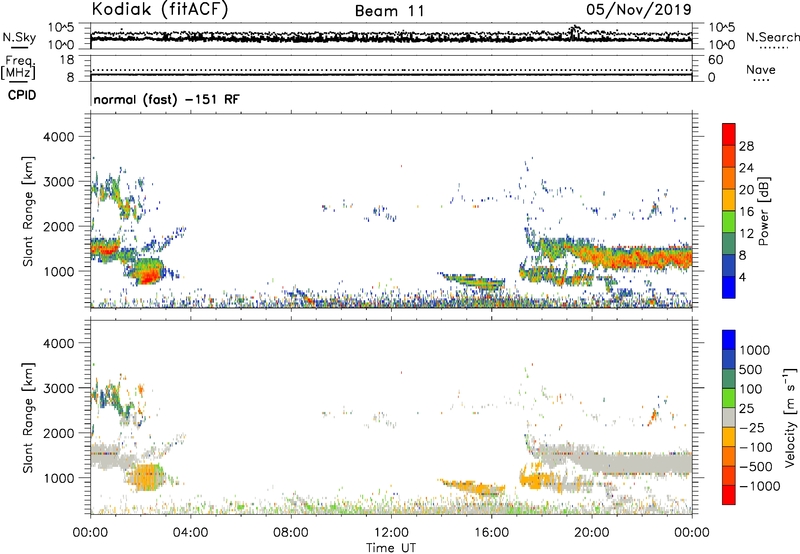
Task: Click the red bottom of the velocity colorbar
Action: click(729, 495)
